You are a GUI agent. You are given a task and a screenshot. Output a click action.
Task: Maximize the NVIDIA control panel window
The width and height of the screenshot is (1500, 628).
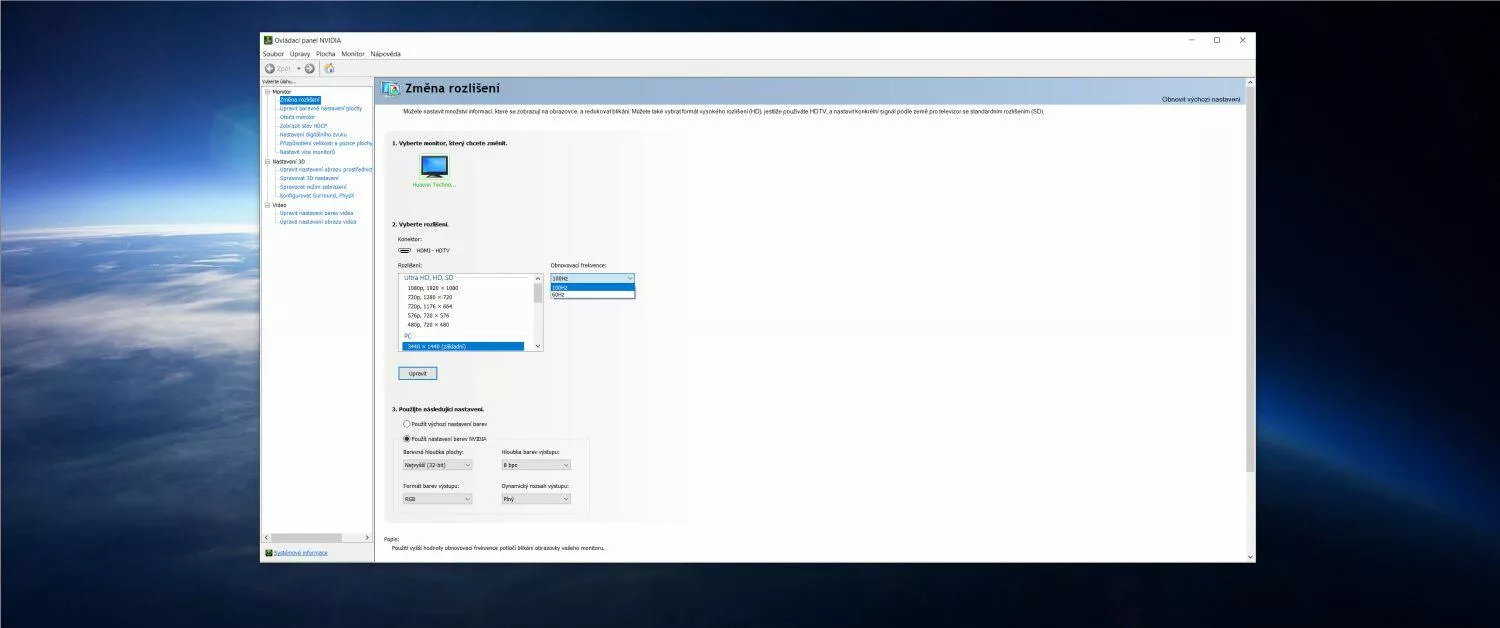click(1217, 40)
